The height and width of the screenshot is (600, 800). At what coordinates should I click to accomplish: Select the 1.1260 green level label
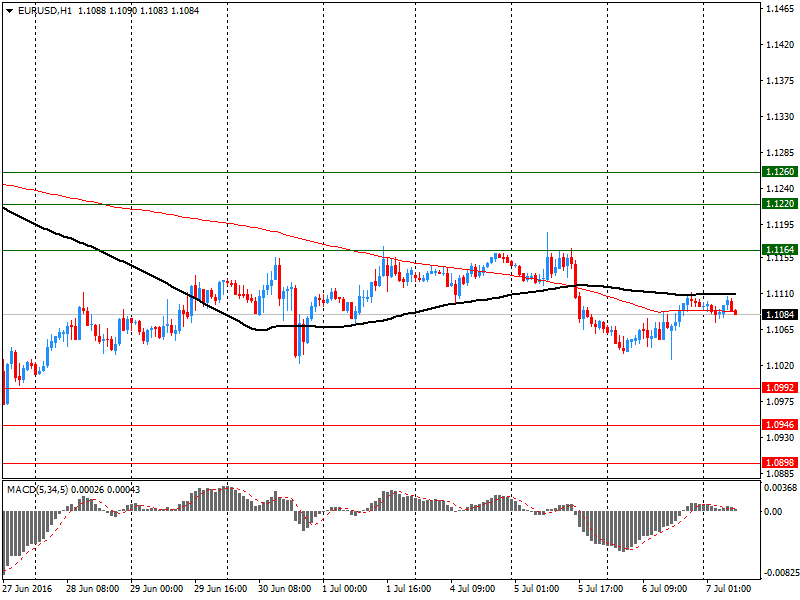pyautogui.click(x=780, y=171)
